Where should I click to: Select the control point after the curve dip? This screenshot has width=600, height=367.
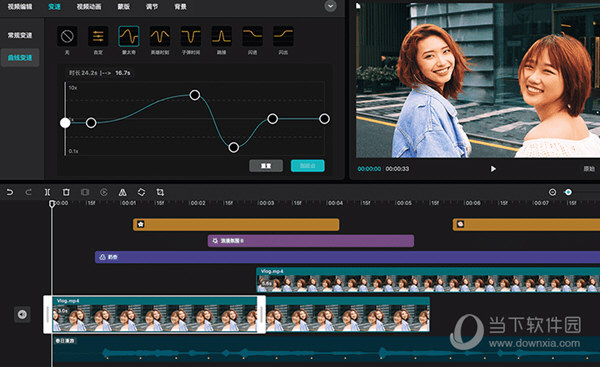[272, 119]
